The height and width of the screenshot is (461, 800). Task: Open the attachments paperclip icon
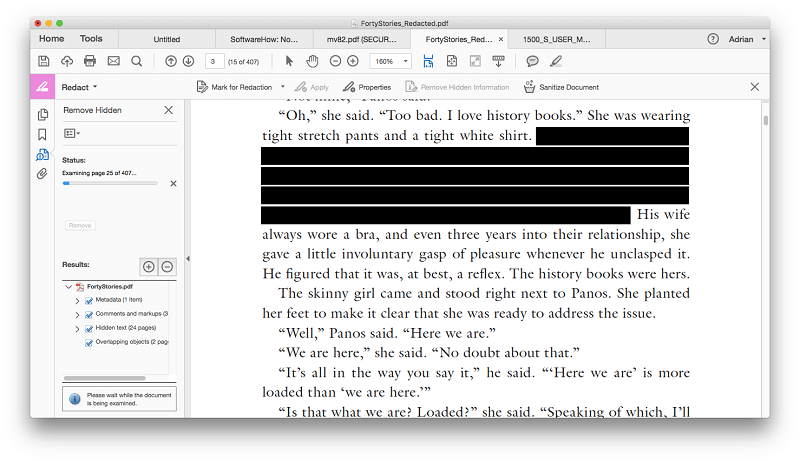[x=42, y=174]
